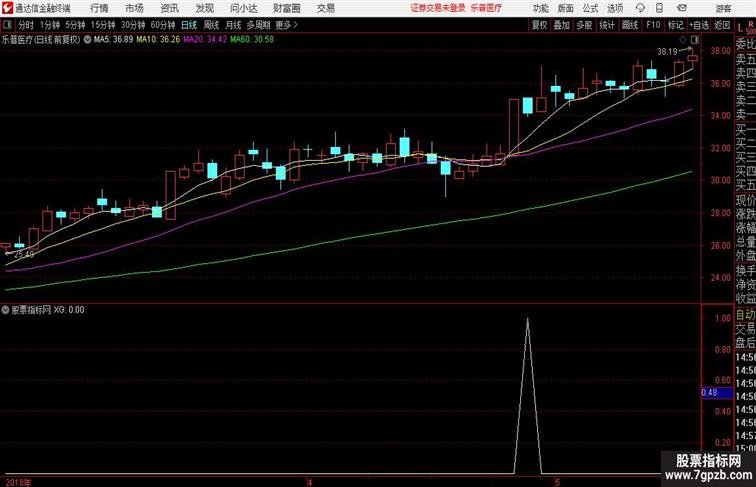Image resolution: width=756 pixels, height=487 pixels.
Task: Click the 2018年 timeline label
Action: tap(18, 482)
